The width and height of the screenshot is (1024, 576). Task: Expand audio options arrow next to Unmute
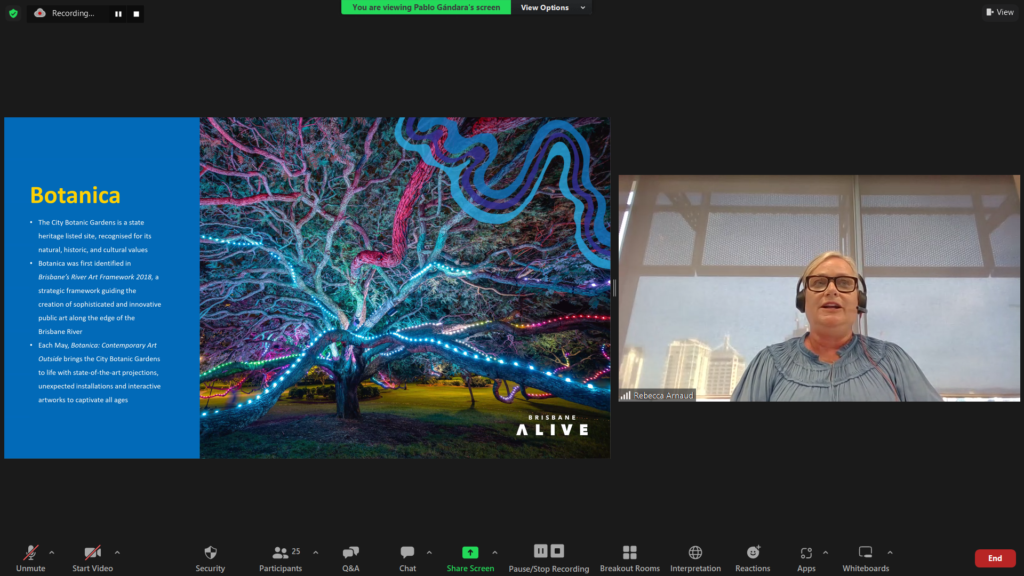point(52,552)
